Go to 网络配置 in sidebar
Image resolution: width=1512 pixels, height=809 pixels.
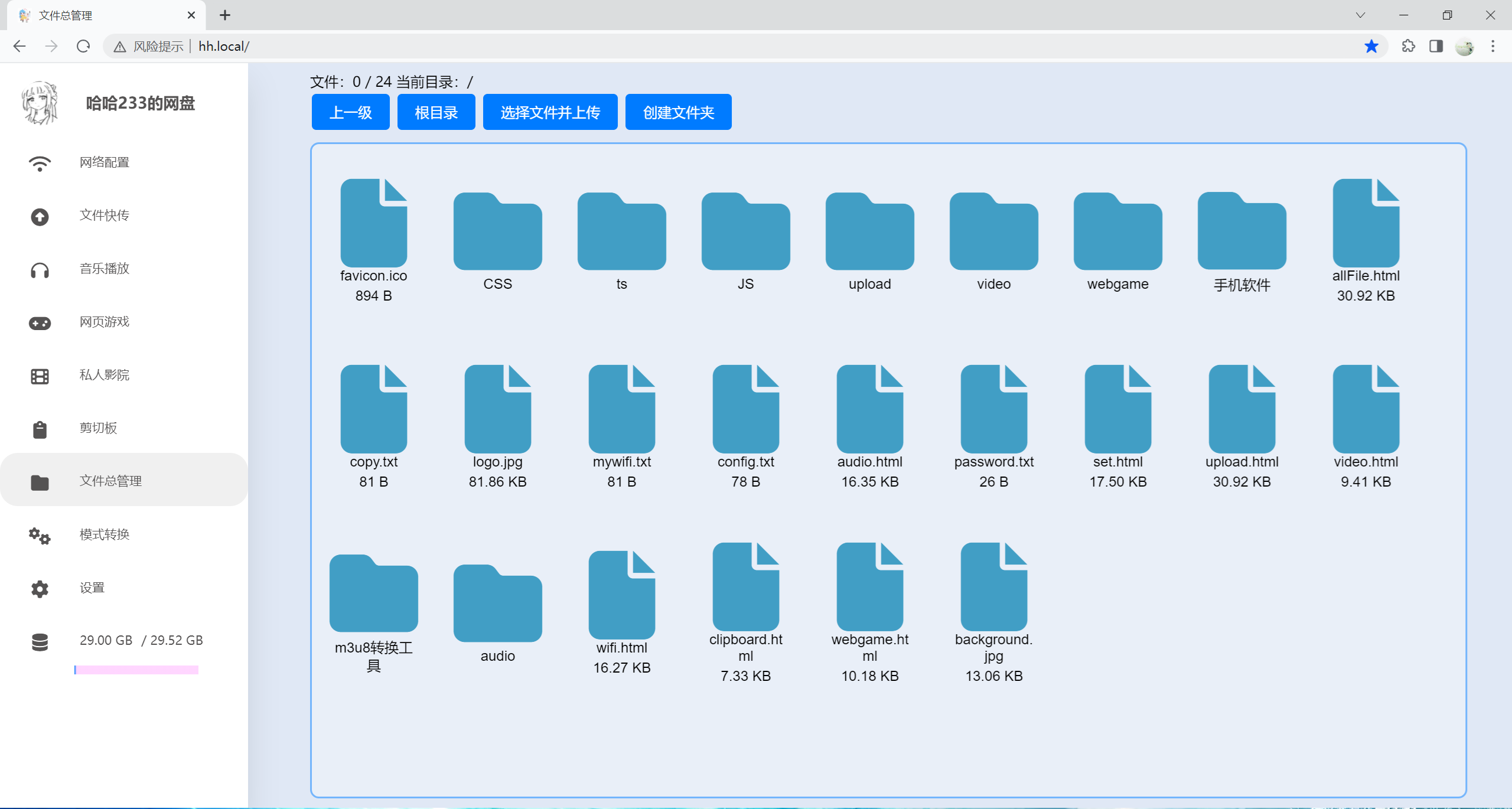[x=104, y=162]
